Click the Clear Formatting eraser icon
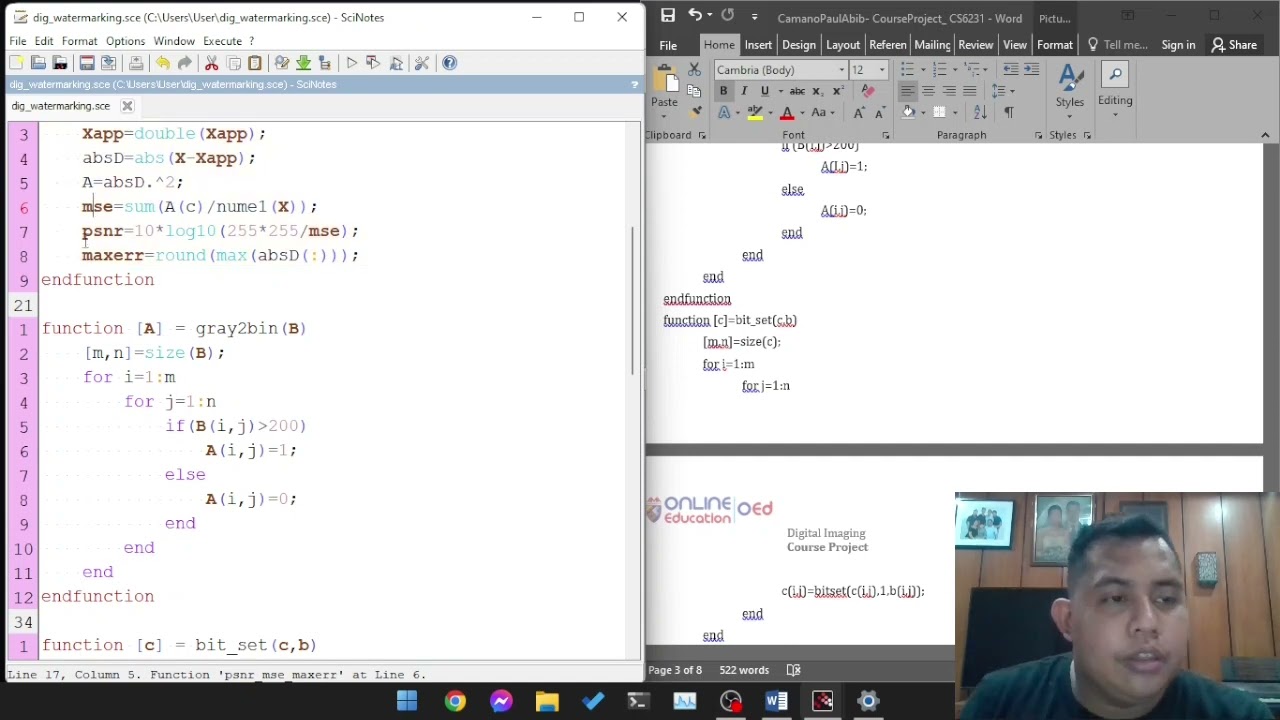This screenshot has width=1280, height=720. coord(867,91)
